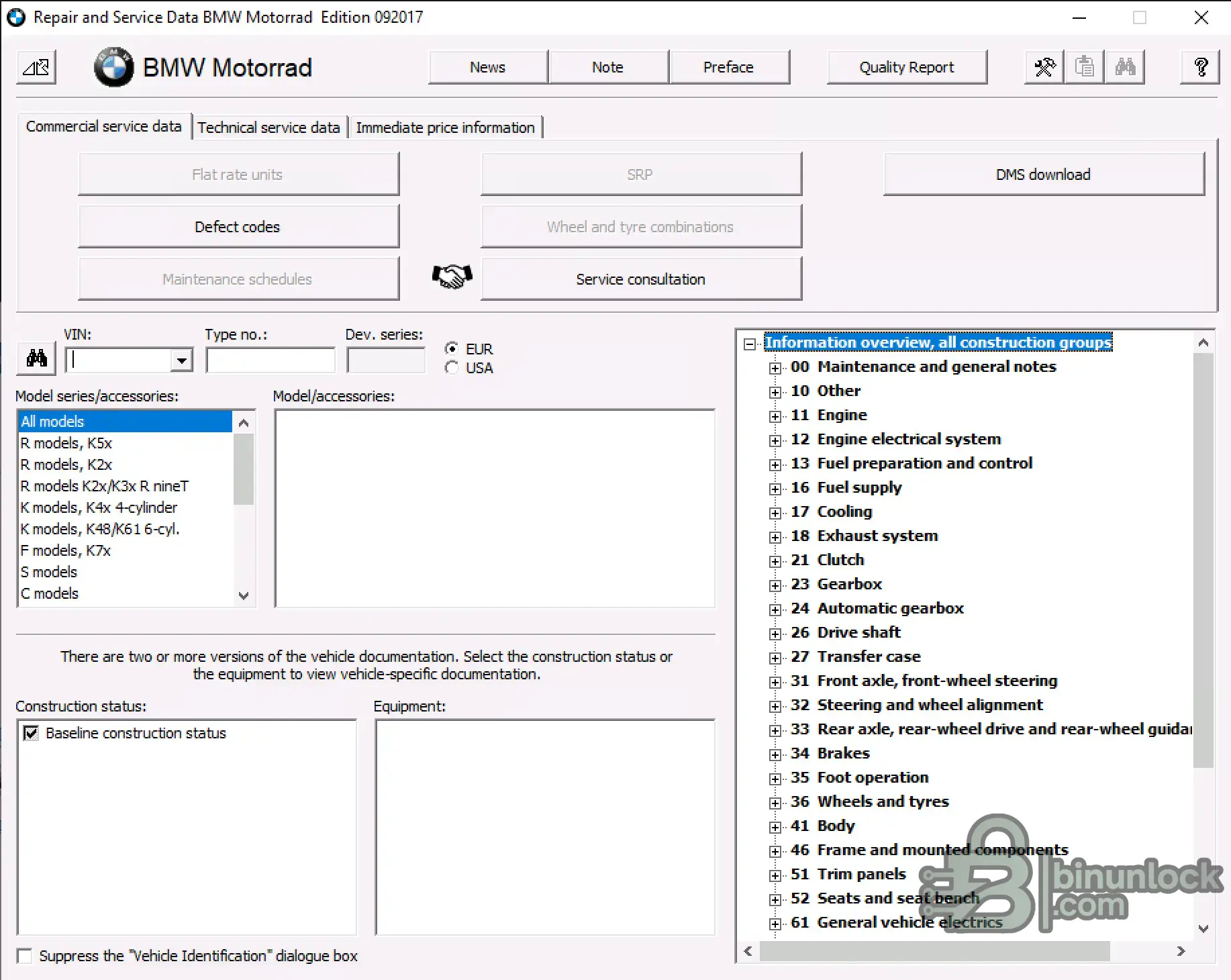Screen dimensions: 1231x980
Task: Click the Defect codes button
Action: click(x=238, y=227)
